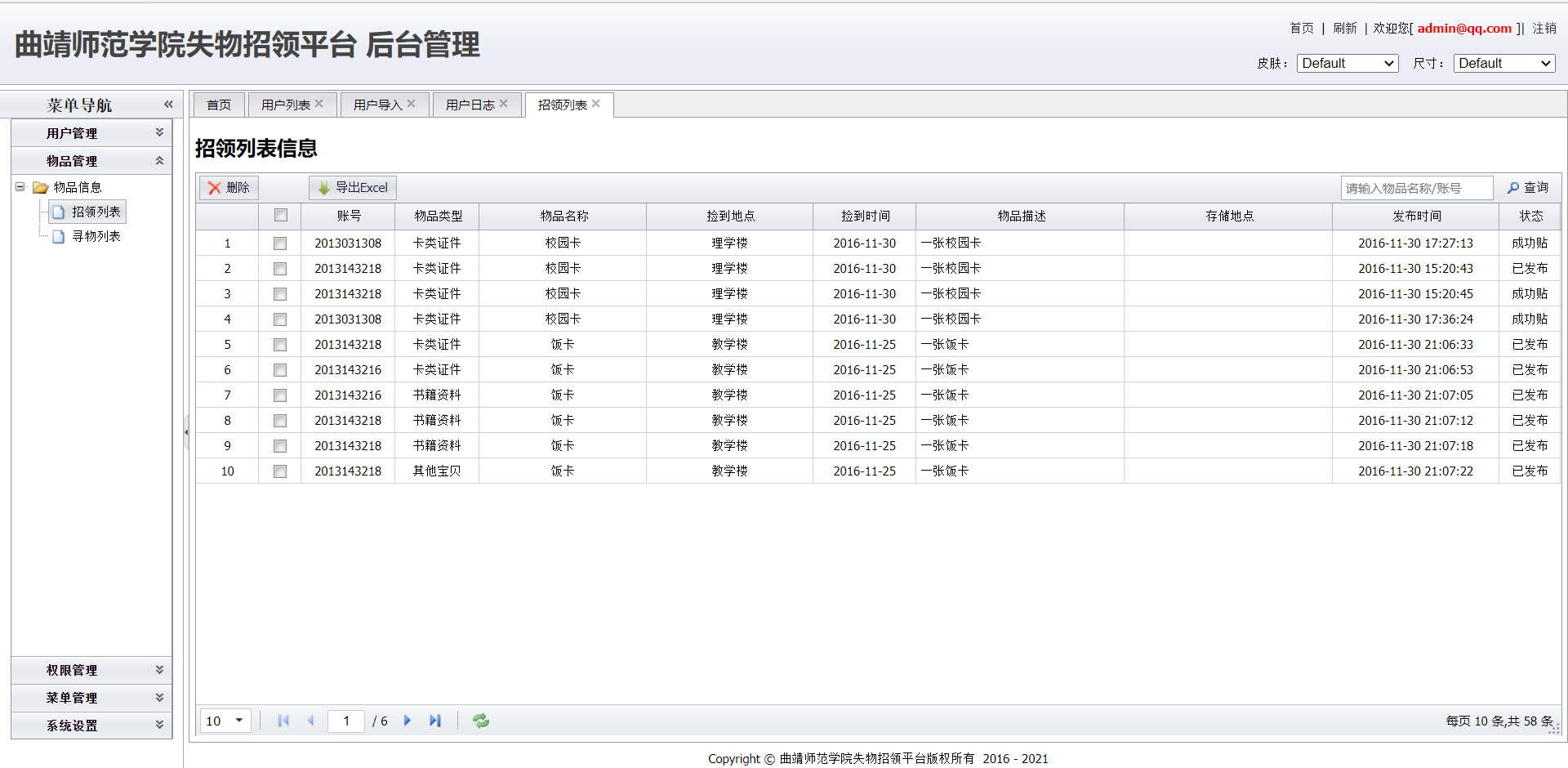
Task: Check the checkbox for row 3
Action: 280,294
